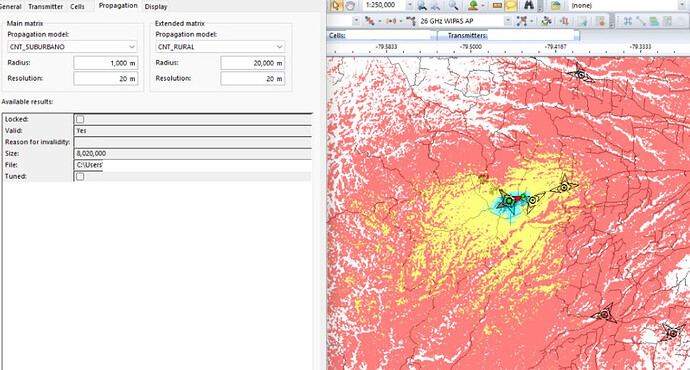
Task: Select the arrow pointer tool
Action: [336, 5]
